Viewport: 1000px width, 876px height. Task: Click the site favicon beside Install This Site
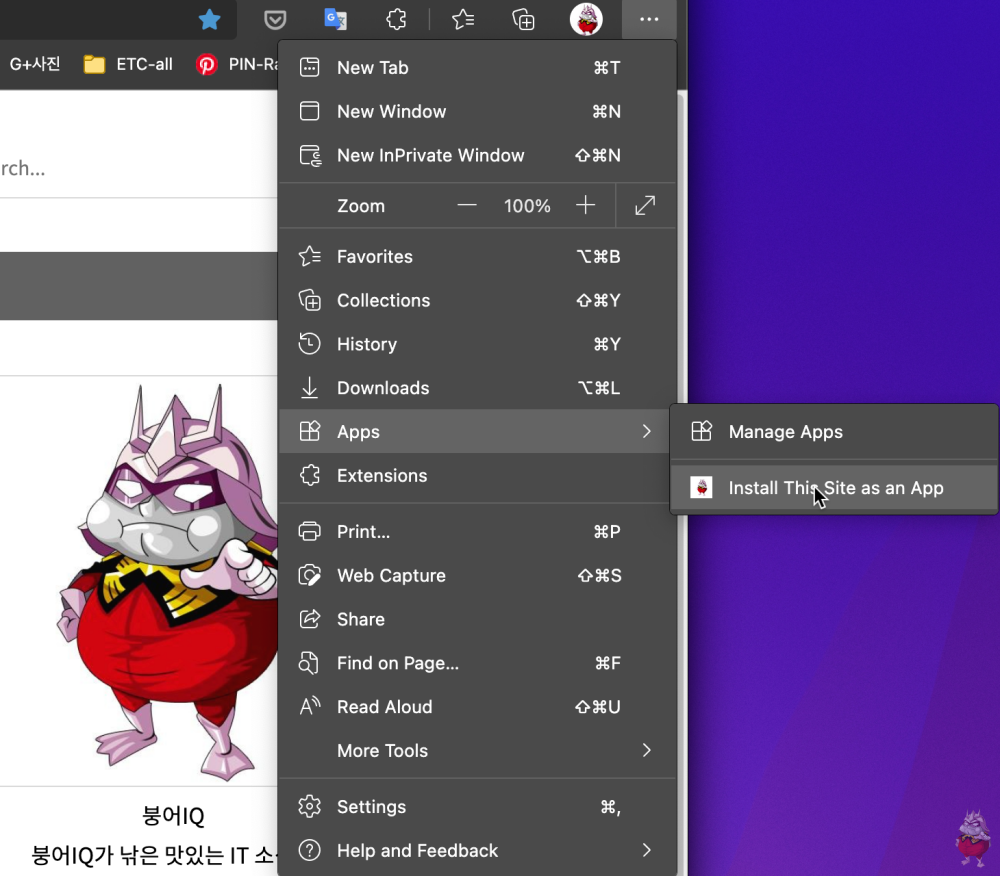click(x=701, y=488)
